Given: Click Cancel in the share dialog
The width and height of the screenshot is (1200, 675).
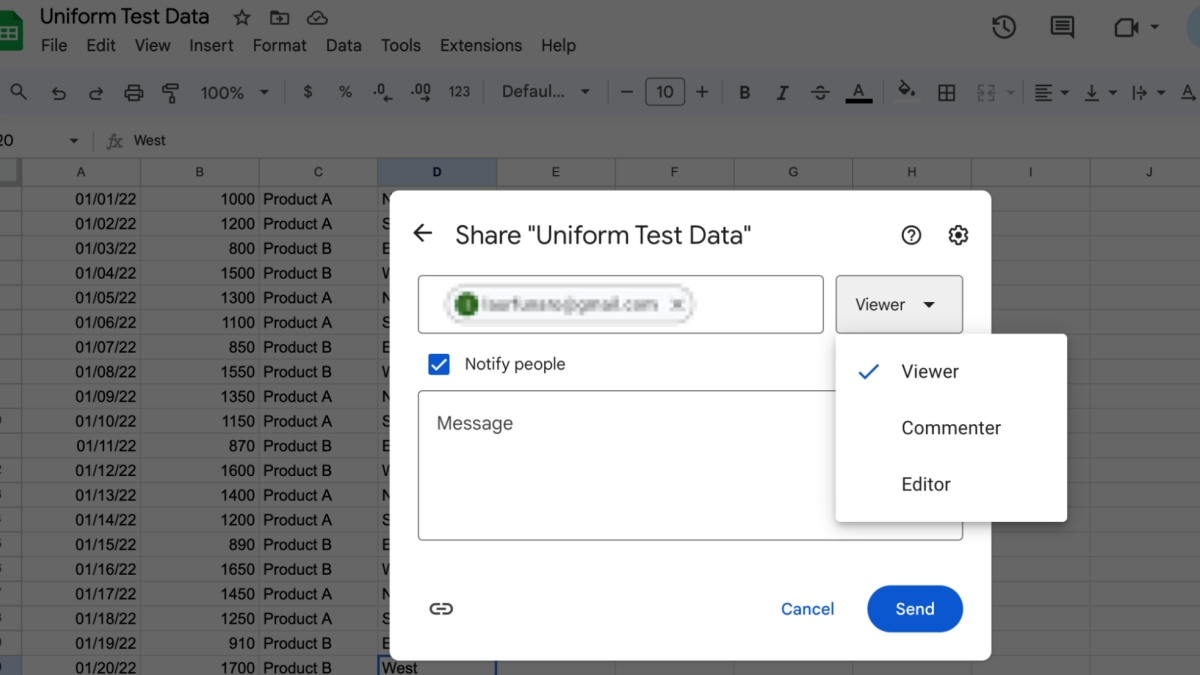Looking at the screenshot, I should 807,608.
